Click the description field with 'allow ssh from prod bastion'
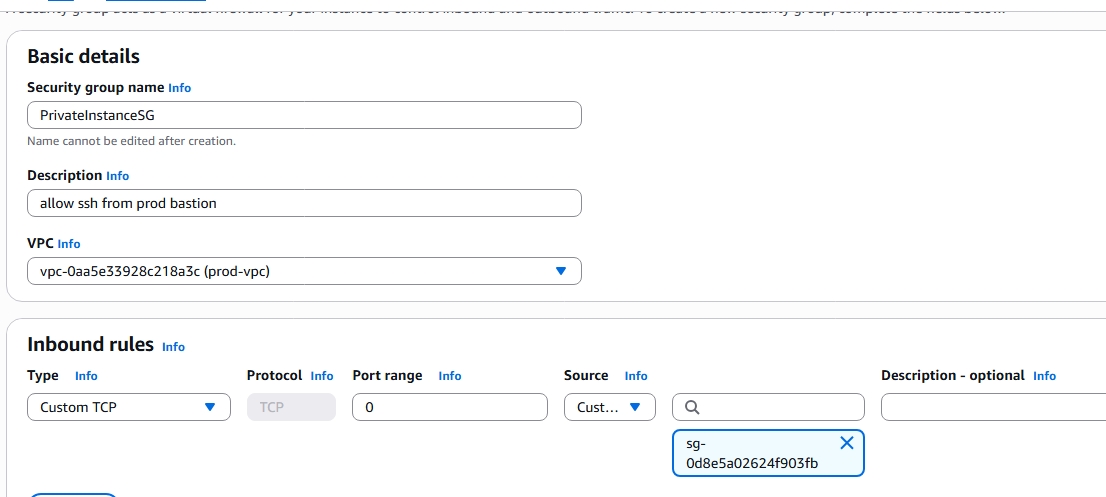Image resolution: width=1106 pixels, height=497 pixels. [x=304, y=203]
